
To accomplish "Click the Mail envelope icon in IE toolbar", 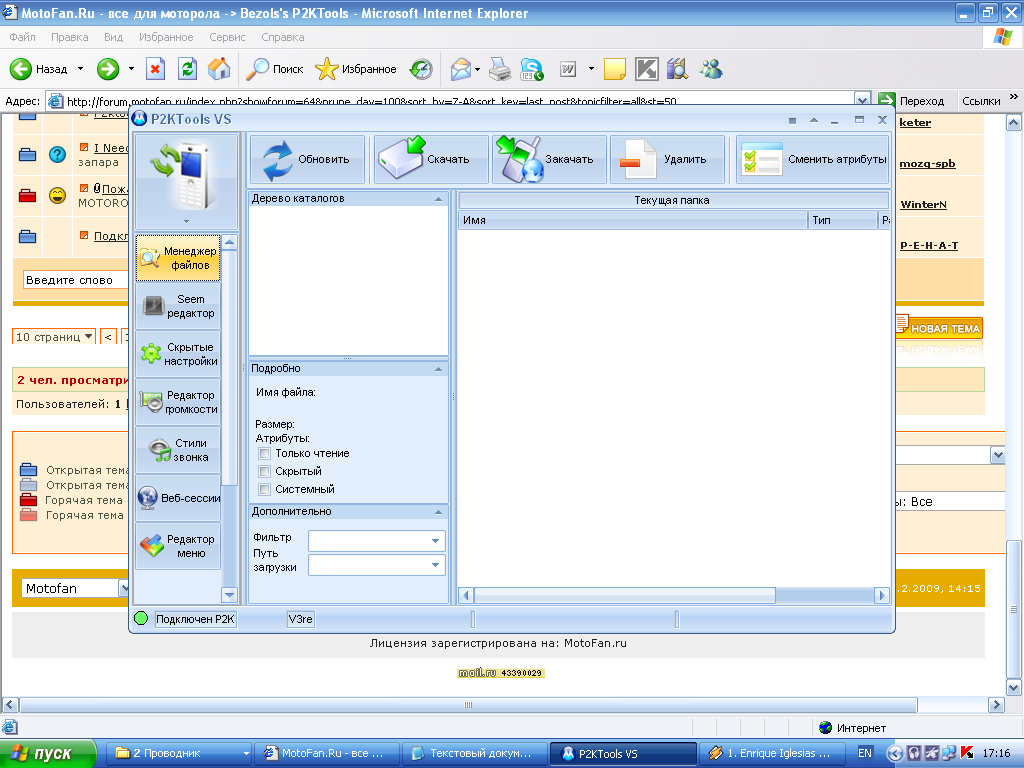I will [460, 69].
